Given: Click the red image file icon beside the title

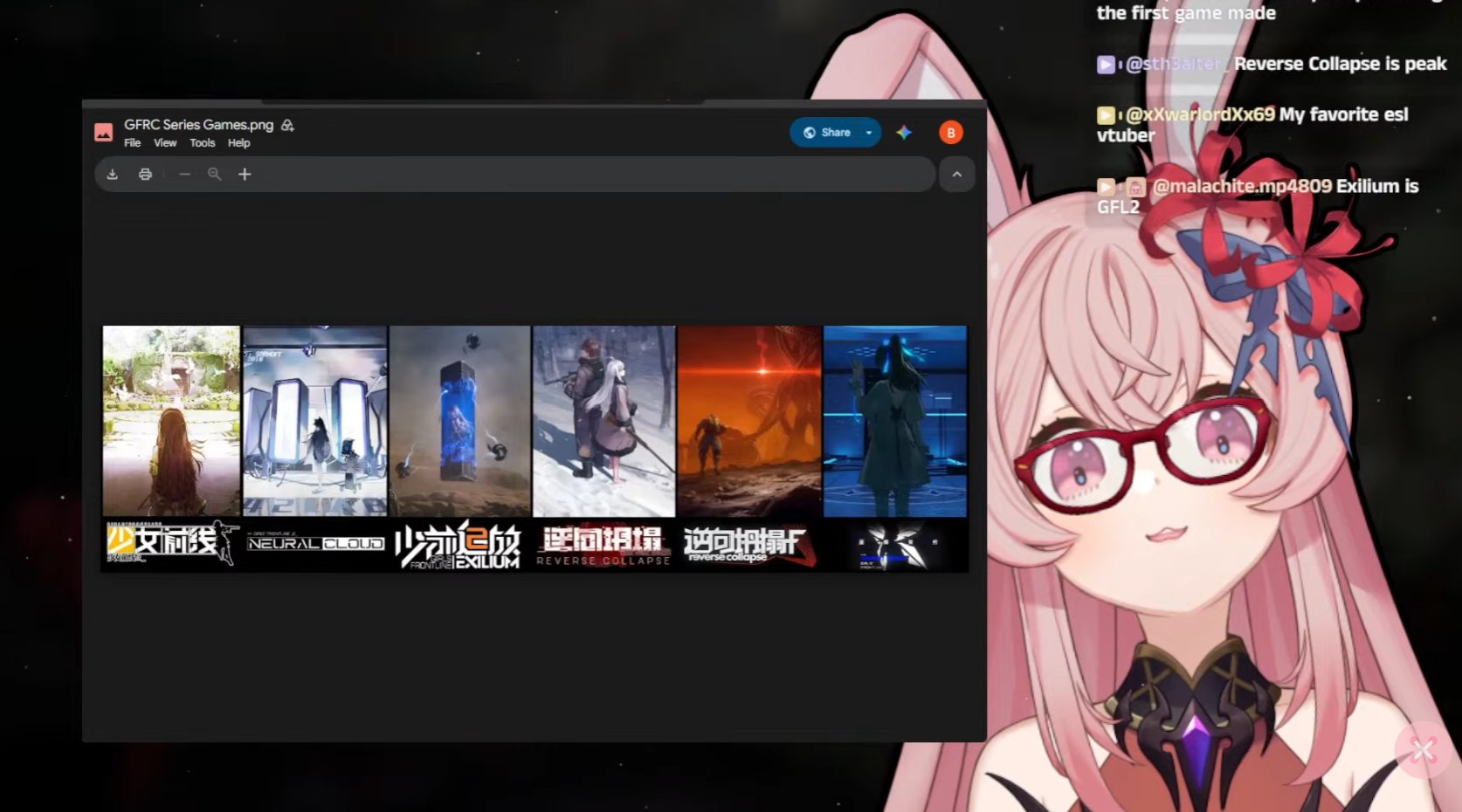Looking at the screenshot, I should point(103,133).
